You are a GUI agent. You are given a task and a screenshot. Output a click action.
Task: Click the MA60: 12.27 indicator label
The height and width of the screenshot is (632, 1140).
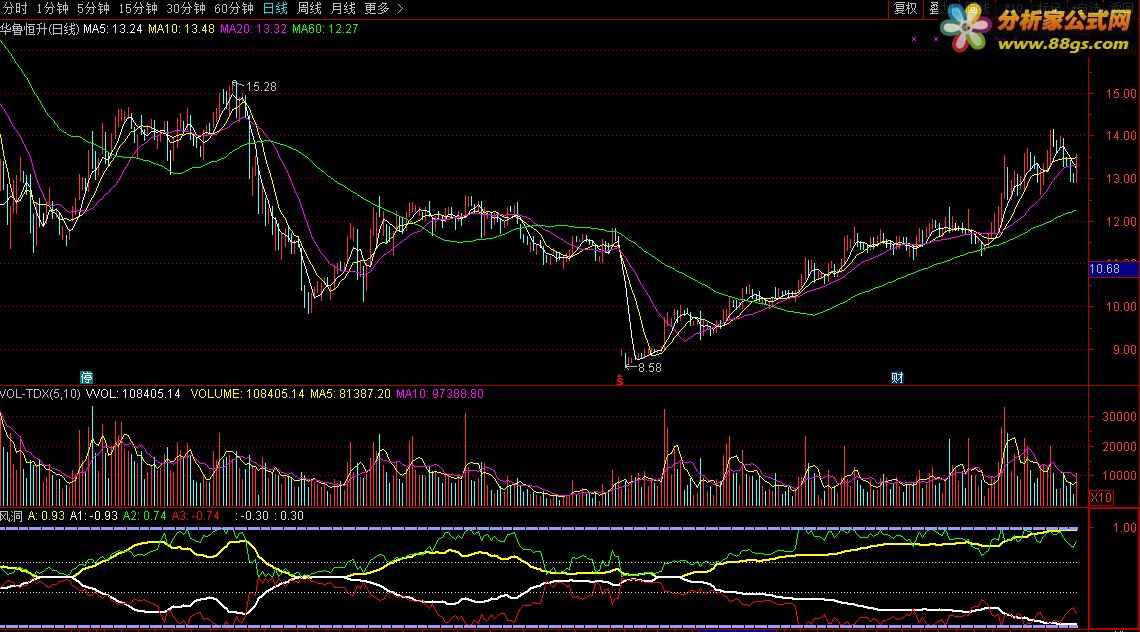326,29
